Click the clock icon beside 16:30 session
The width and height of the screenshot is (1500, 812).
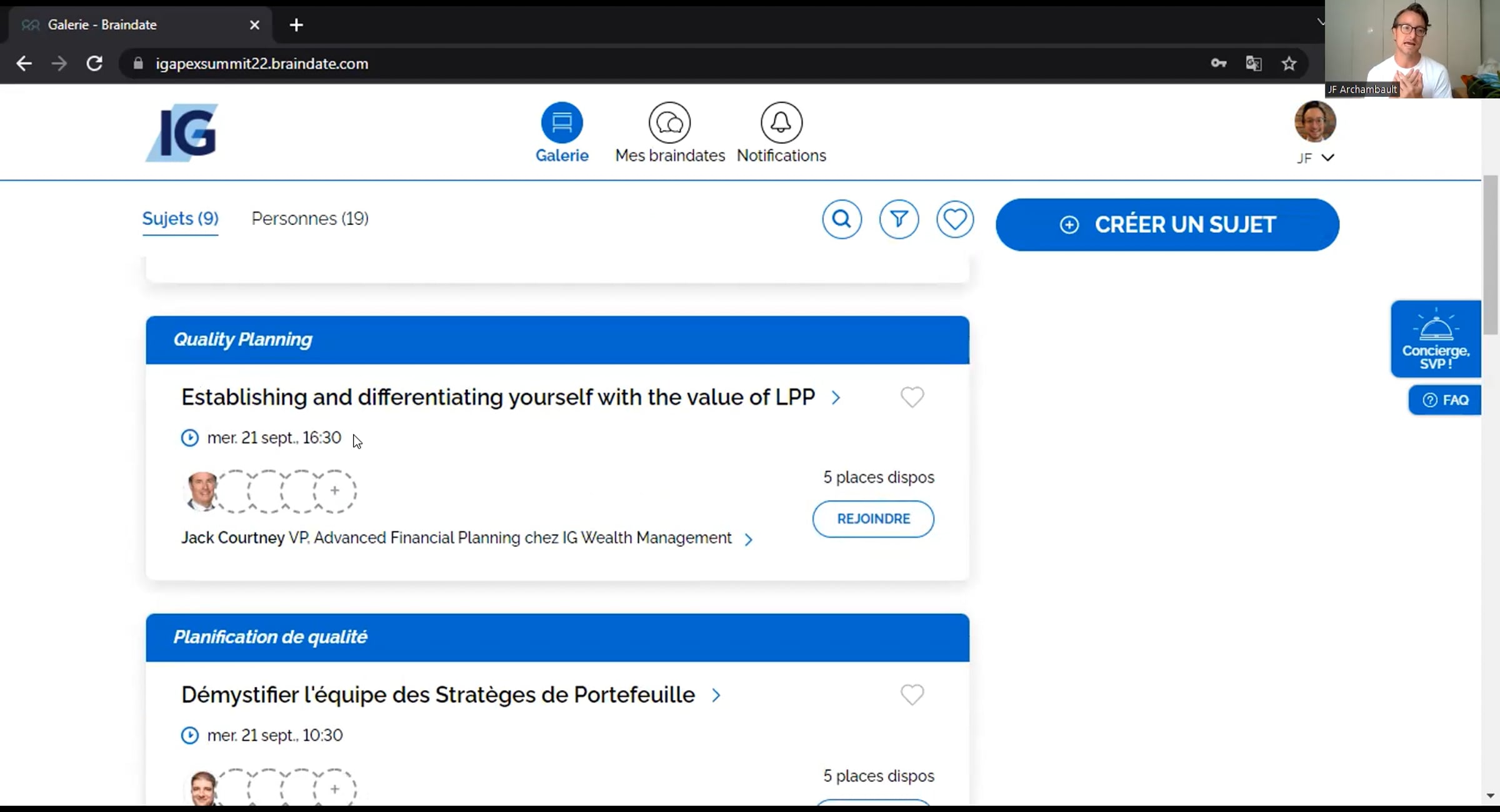(189, 438)
